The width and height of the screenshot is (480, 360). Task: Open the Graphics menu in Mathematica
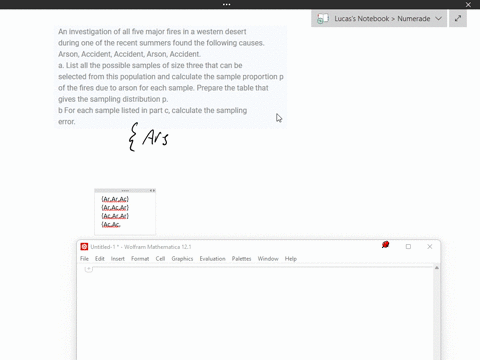click(182, 259)
